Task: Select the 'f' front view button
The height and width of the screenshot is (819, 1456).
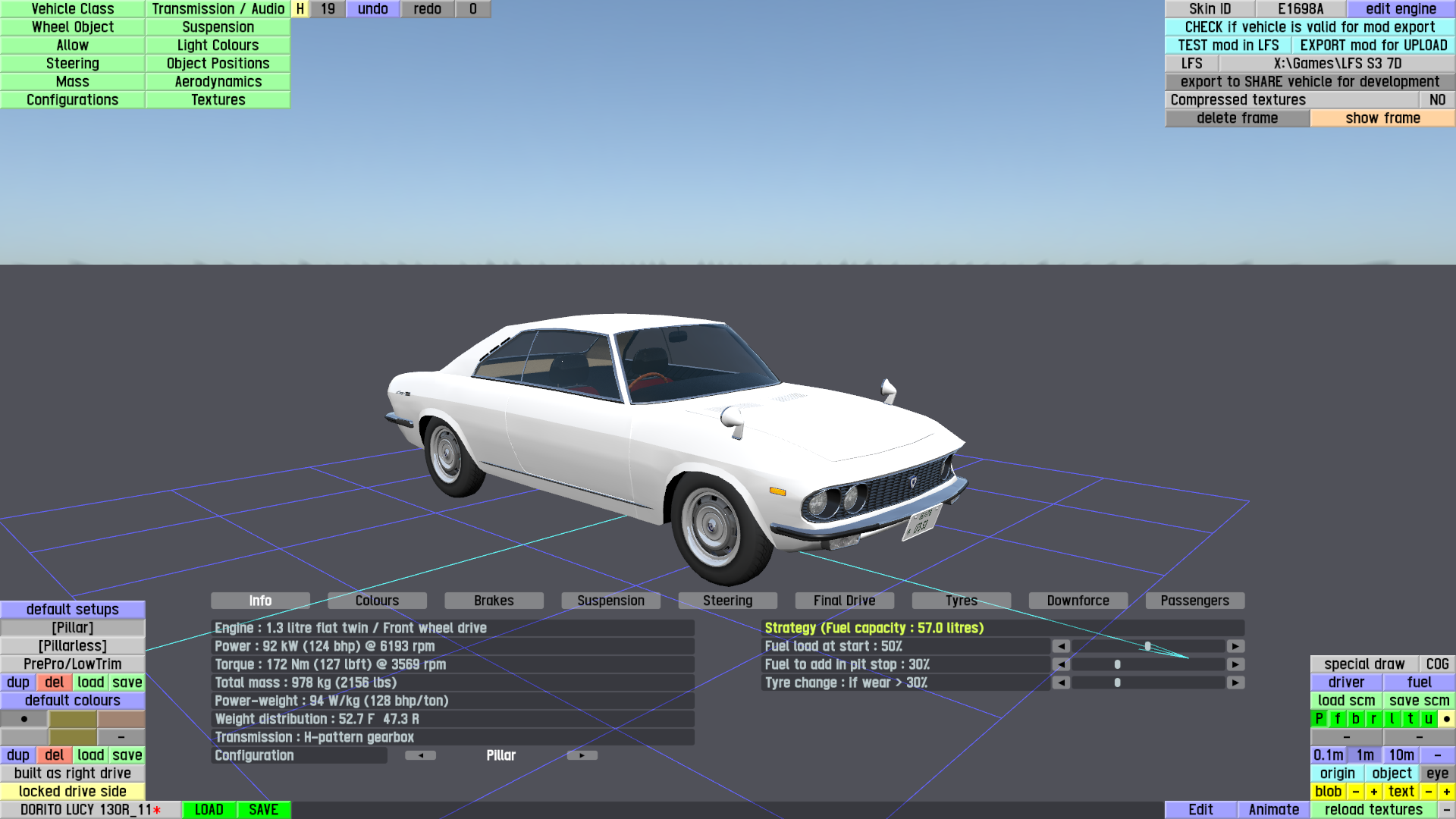Action: (x=1337, y=719)
